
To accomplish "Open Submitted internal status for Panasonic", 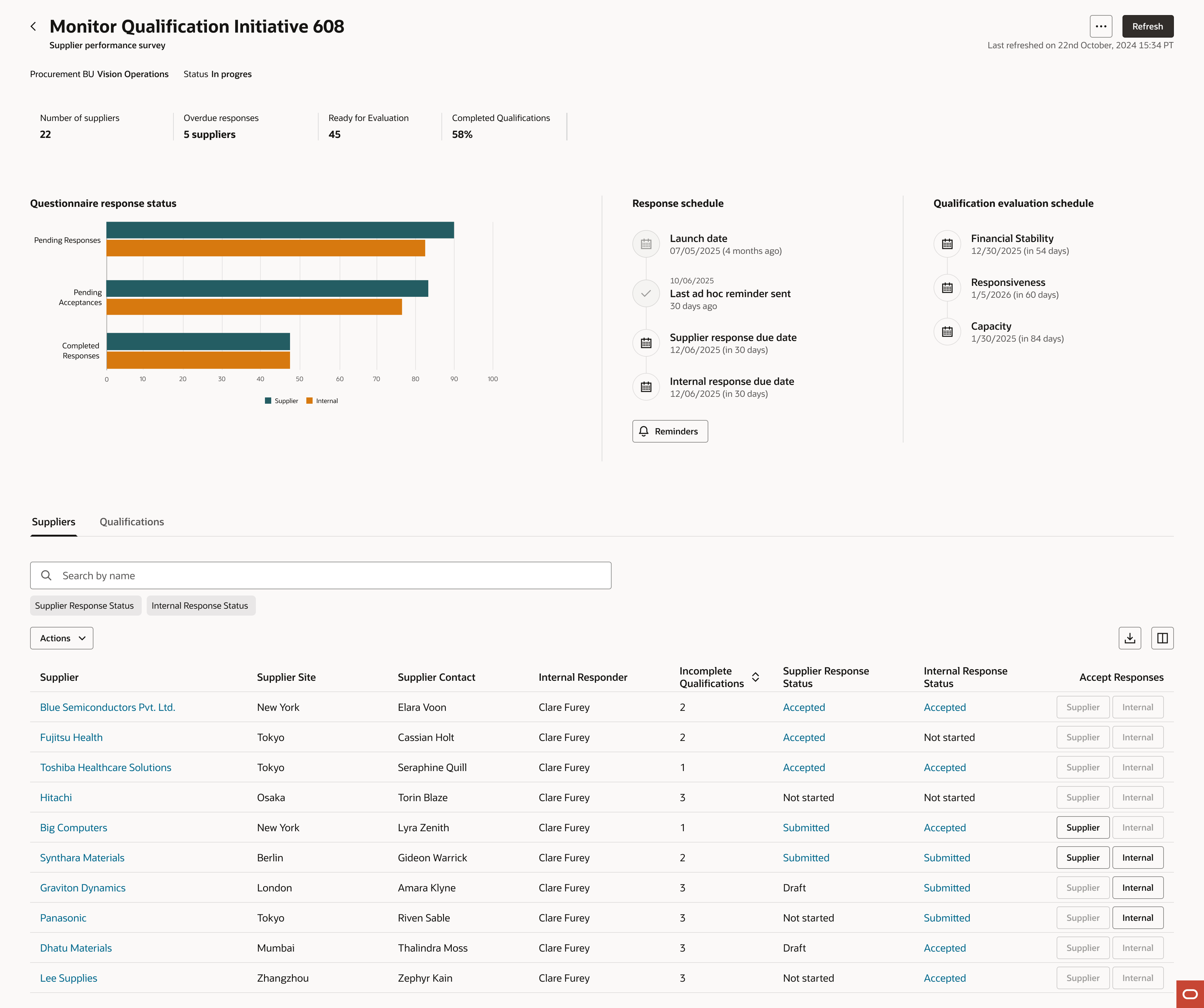I will [947, 918].
